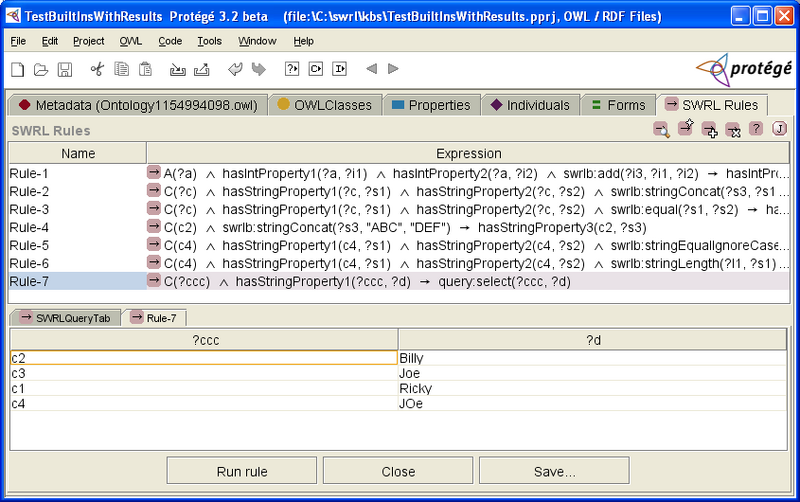Screen dimensions: 800x502
Task: Open project using the folder icon
Action: [x=41, y=69]
